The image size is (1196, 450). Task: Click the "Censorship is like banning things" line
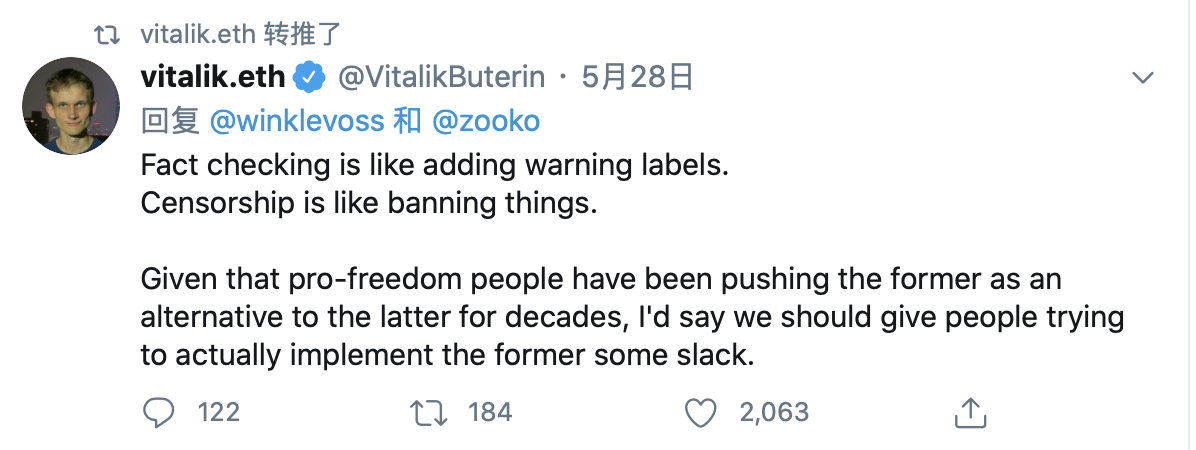pos(368,202)
